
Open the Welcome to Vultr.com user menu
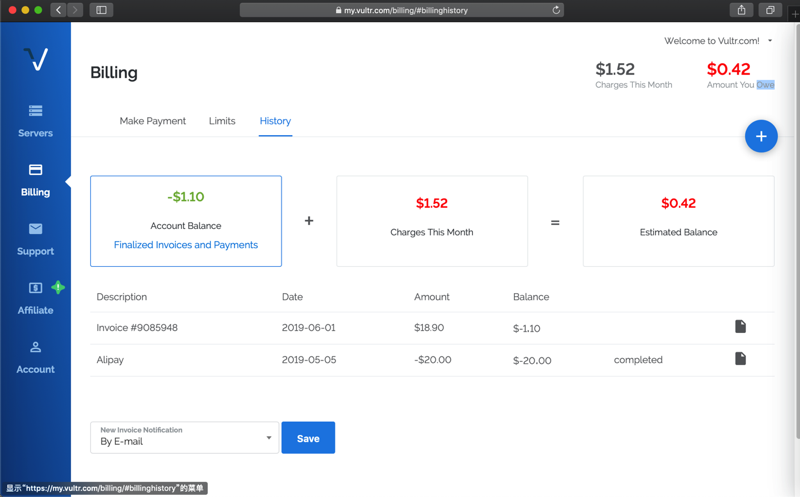(718, 41)
